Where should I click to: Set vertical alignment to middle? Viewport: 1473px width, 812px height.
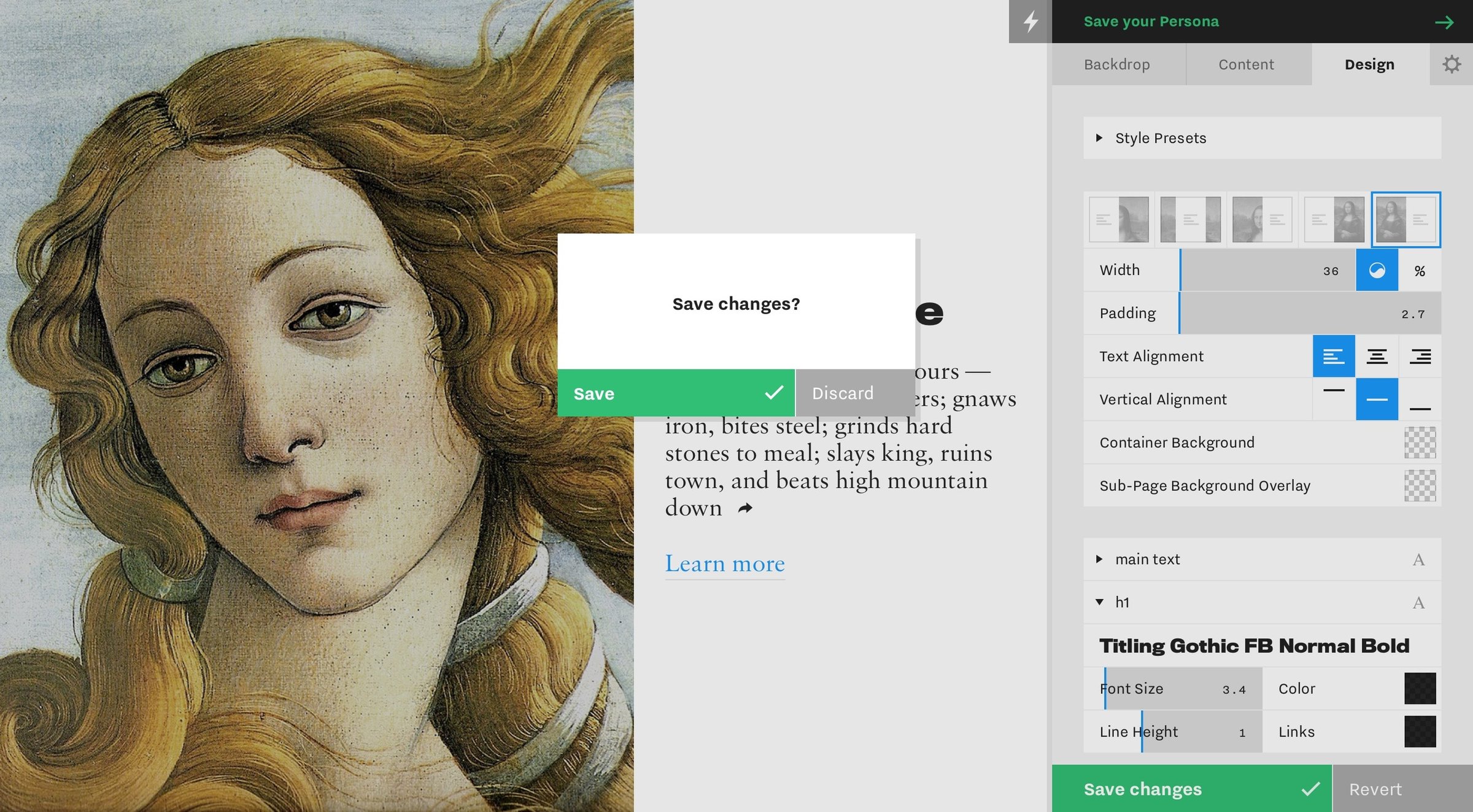pos(1377,399)
